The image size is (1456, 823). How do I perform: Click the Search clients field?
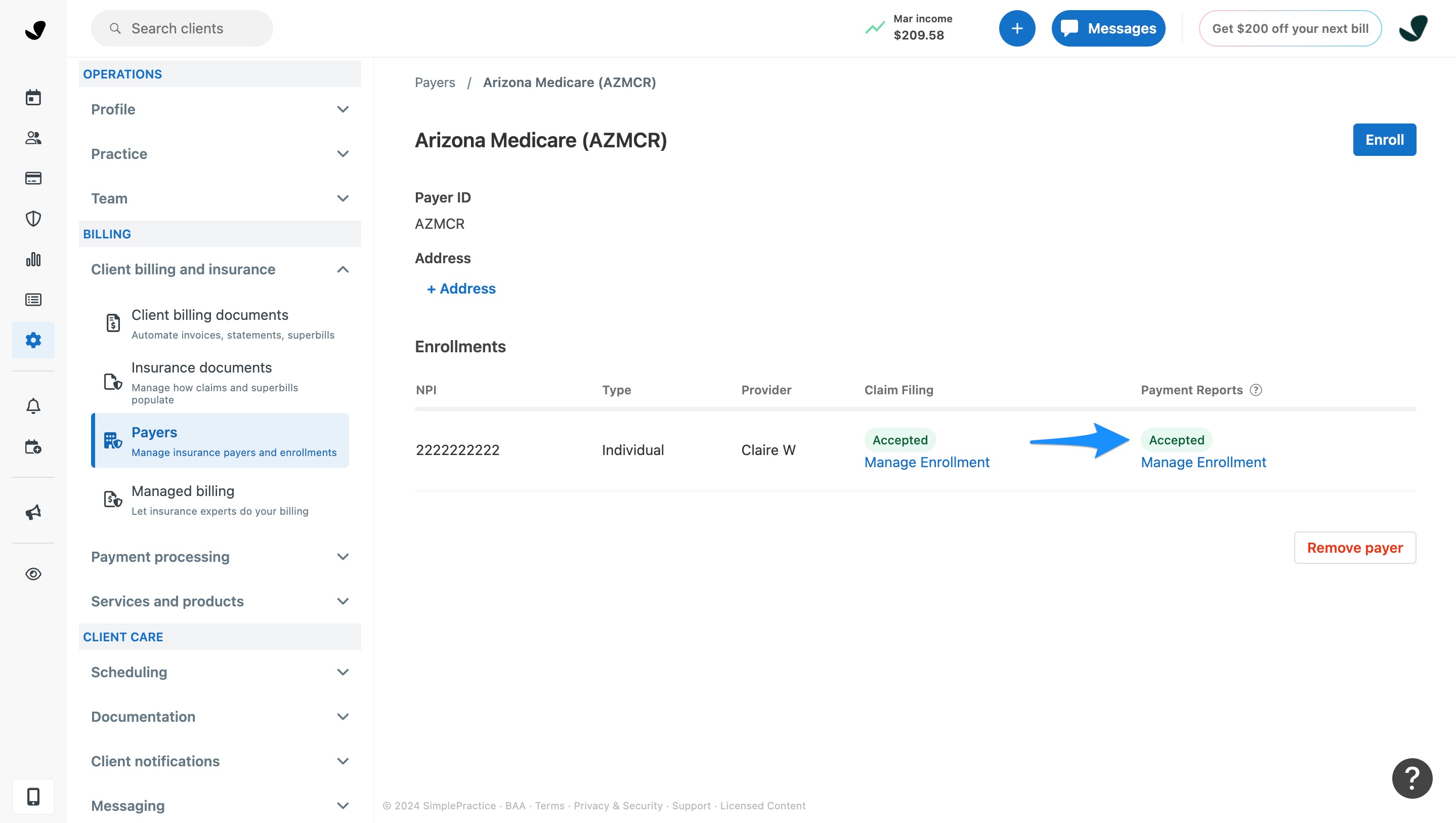point(182,28)
